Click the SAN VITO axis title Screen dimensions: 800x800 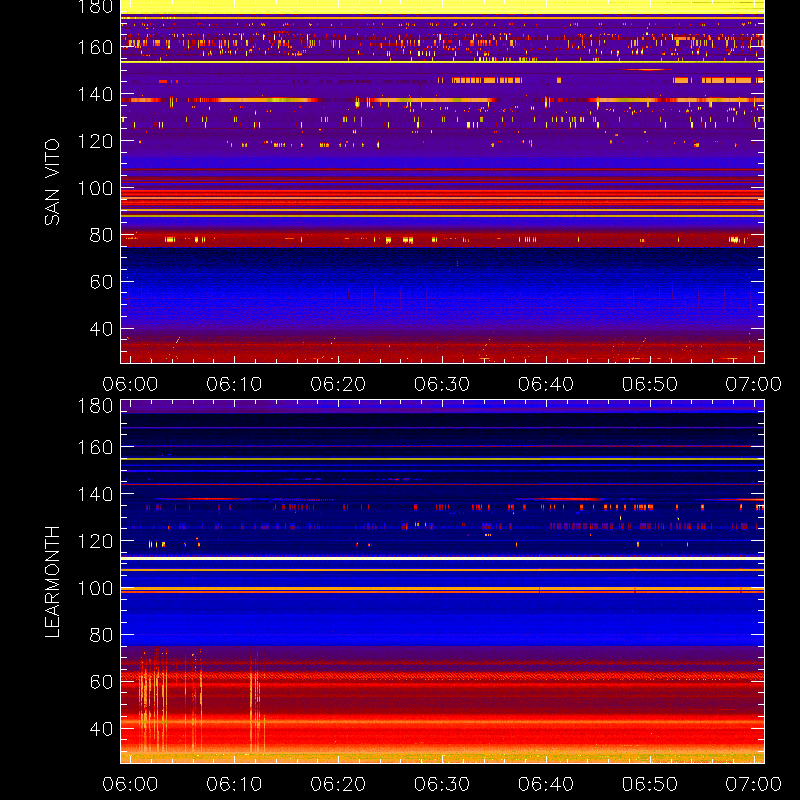pyautogui.click(x=52, y=182)
